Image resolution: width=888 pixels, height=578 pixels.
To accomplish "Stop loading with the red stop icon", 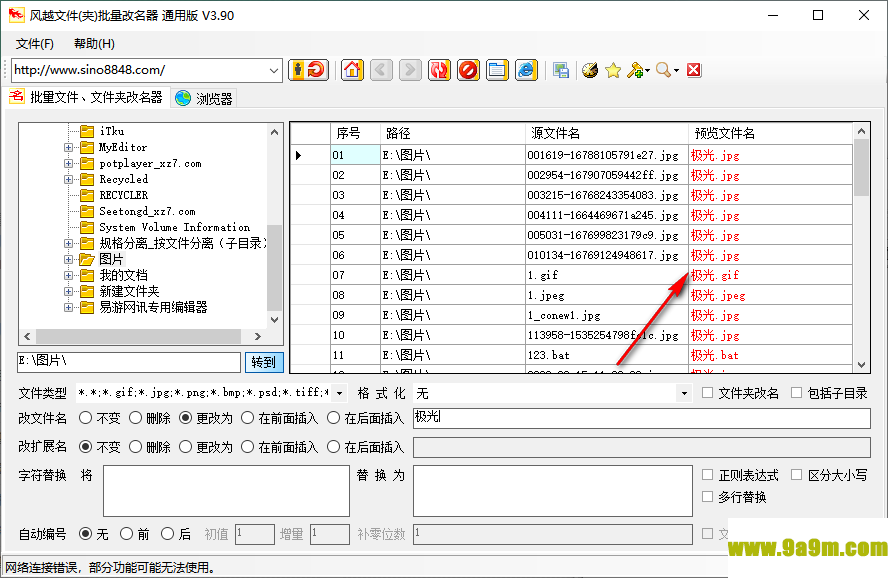I will (468, 70).
